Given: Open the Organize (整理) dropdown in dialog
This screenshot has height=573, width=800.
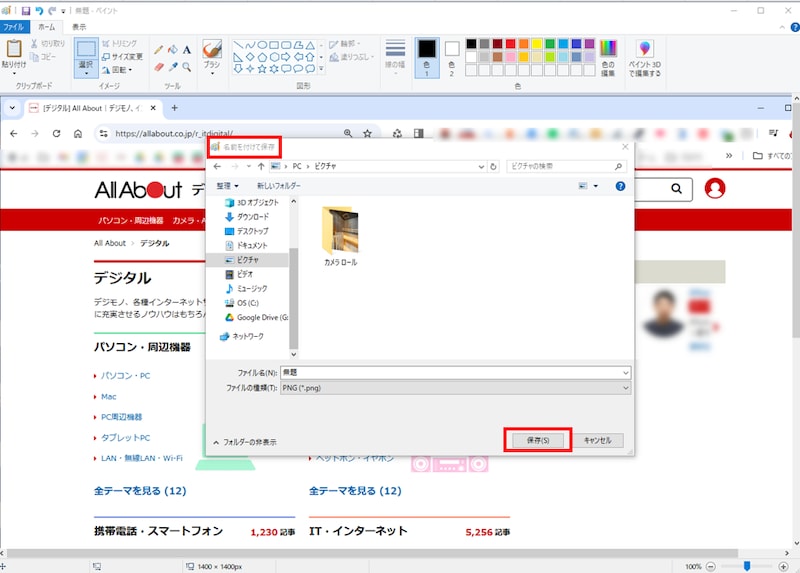Looking at the screenshot, I should coord(227,186).
